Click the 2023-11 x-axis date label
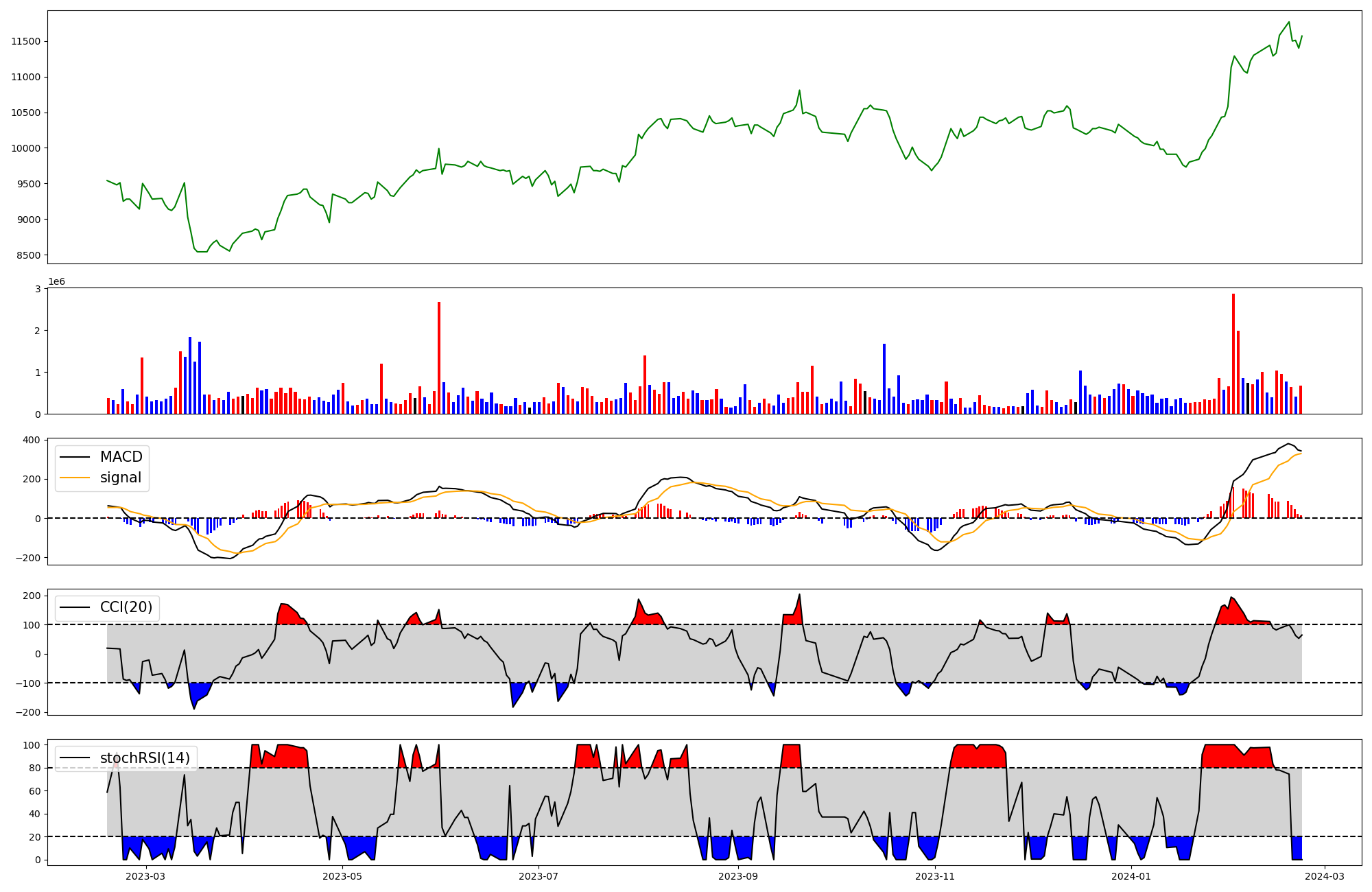 coord(935,876)
